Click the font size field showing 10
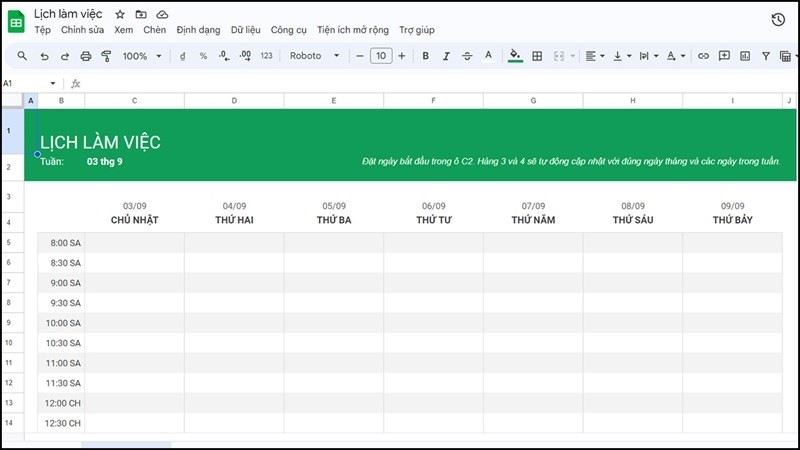The height and width of the screenshot is (450, 800). (380, 56)
